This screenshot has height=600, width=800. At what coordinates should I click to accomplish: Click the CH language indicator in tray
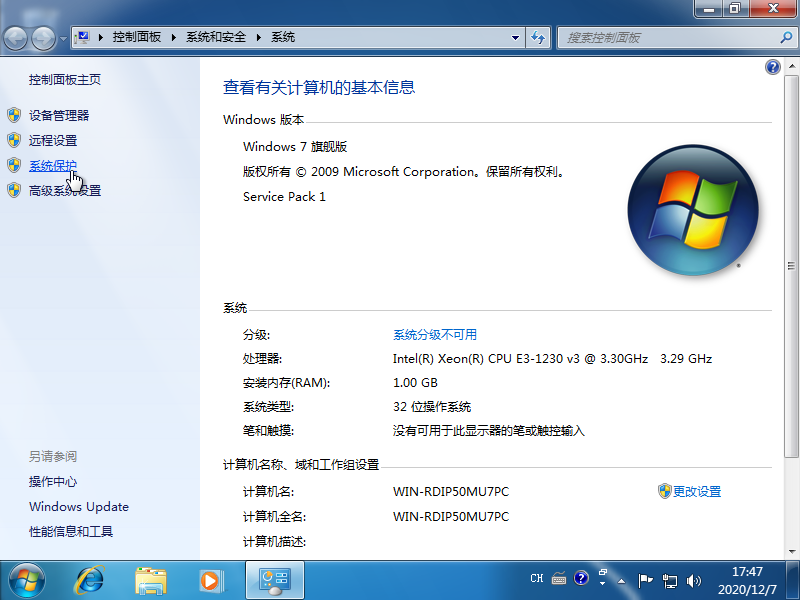(x=536, y=578)
